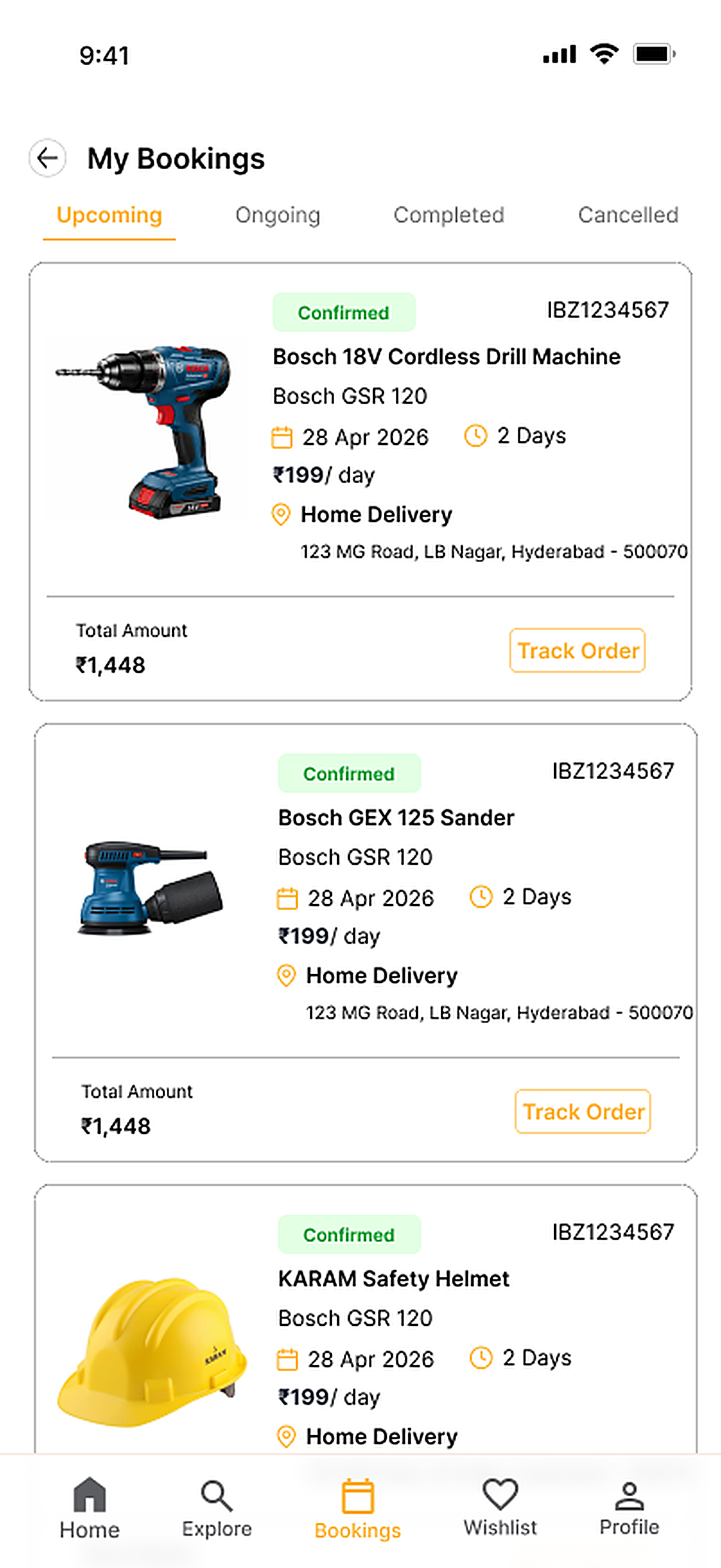Switch to the Upcoming tab
Image resolution: width=721 pixels, height=1568 pixels.
[109, 215]
